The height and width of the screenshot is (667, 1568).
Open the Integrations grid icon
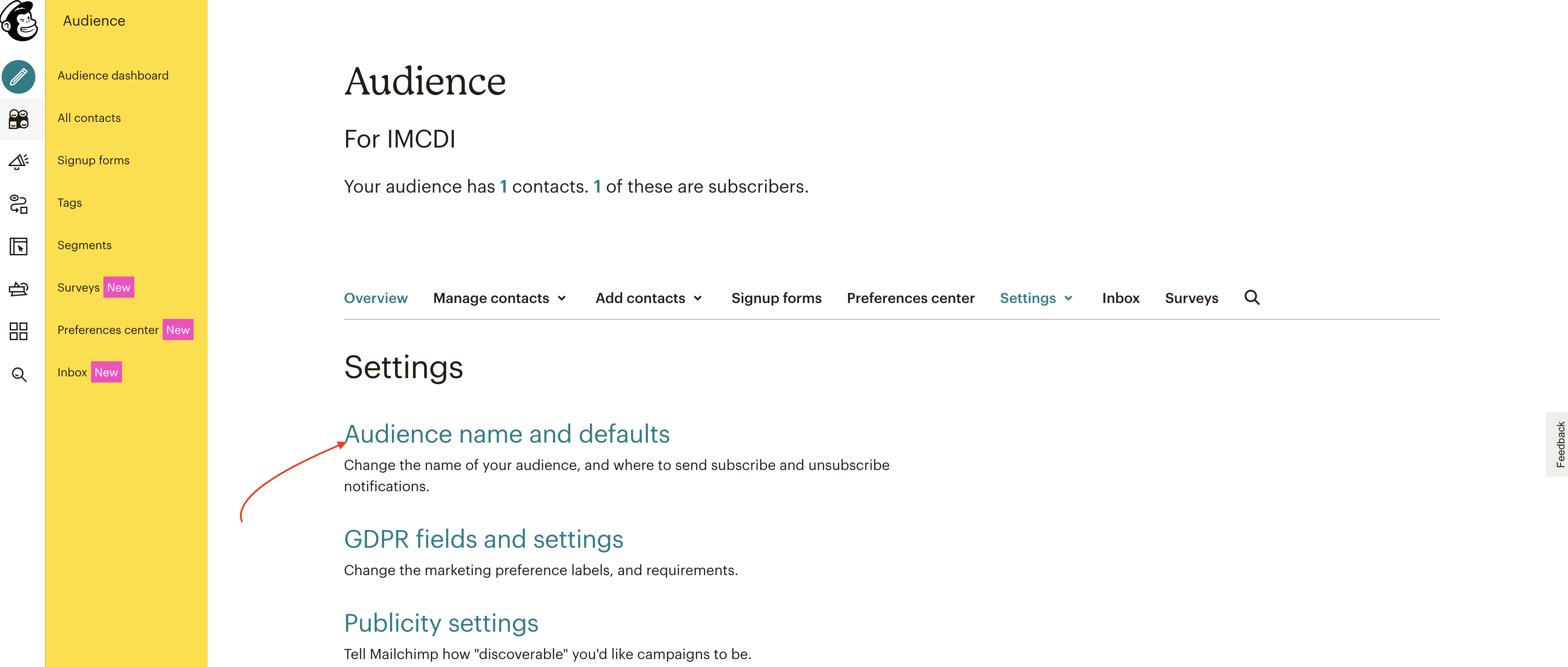[x=19, y=331]
